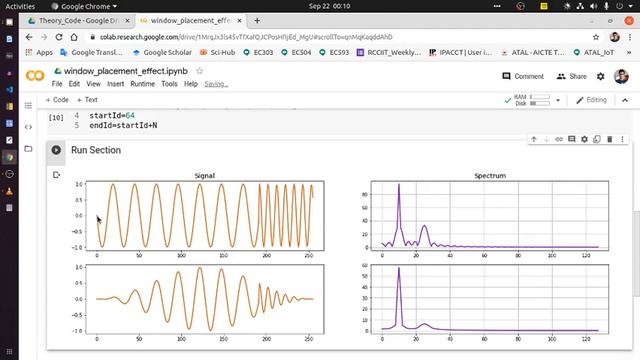The image size is (640, 360).
Task: Open a new browser tab
Action: pos(257,20)
